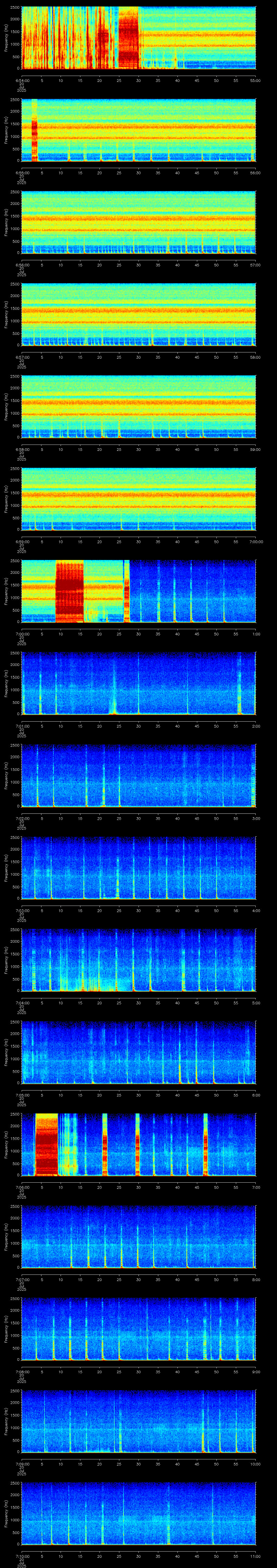Viewport: 277px width, 1568px height.
Task: Click the spectrogram panel starting at 6:57:00
Action: 138,315
